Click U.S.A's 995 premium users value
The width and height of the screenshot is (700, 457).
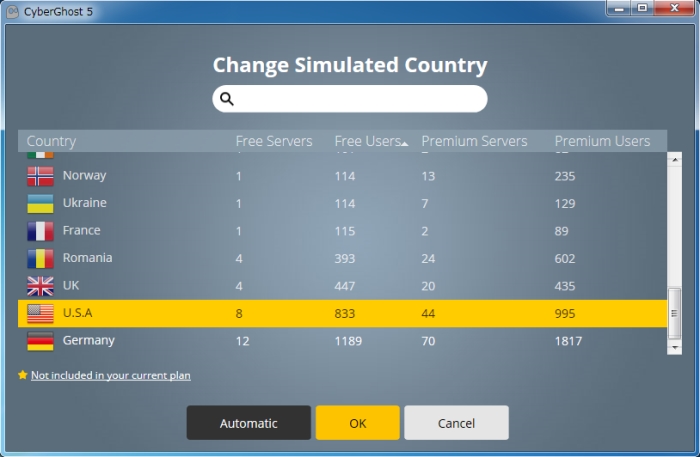tap(565, 314)
